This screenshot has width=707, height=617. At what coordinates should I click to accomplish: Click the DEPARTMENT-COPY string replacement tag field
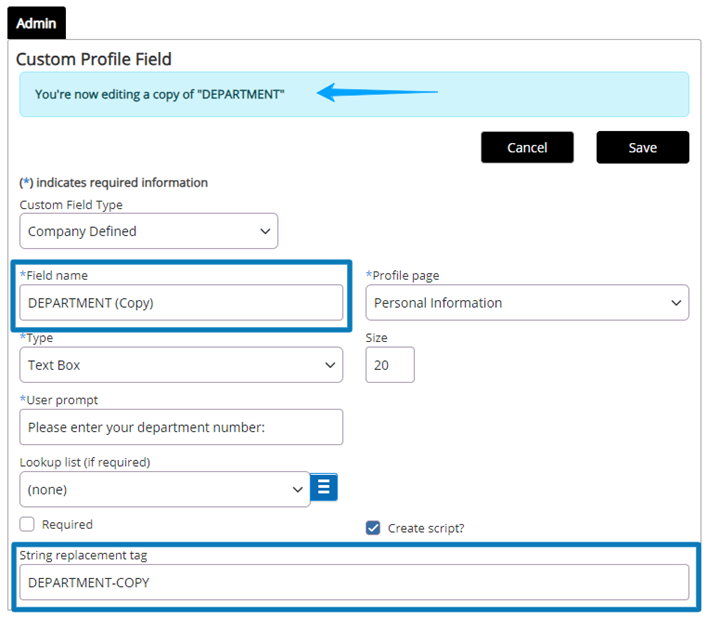(x=354, y=582)
